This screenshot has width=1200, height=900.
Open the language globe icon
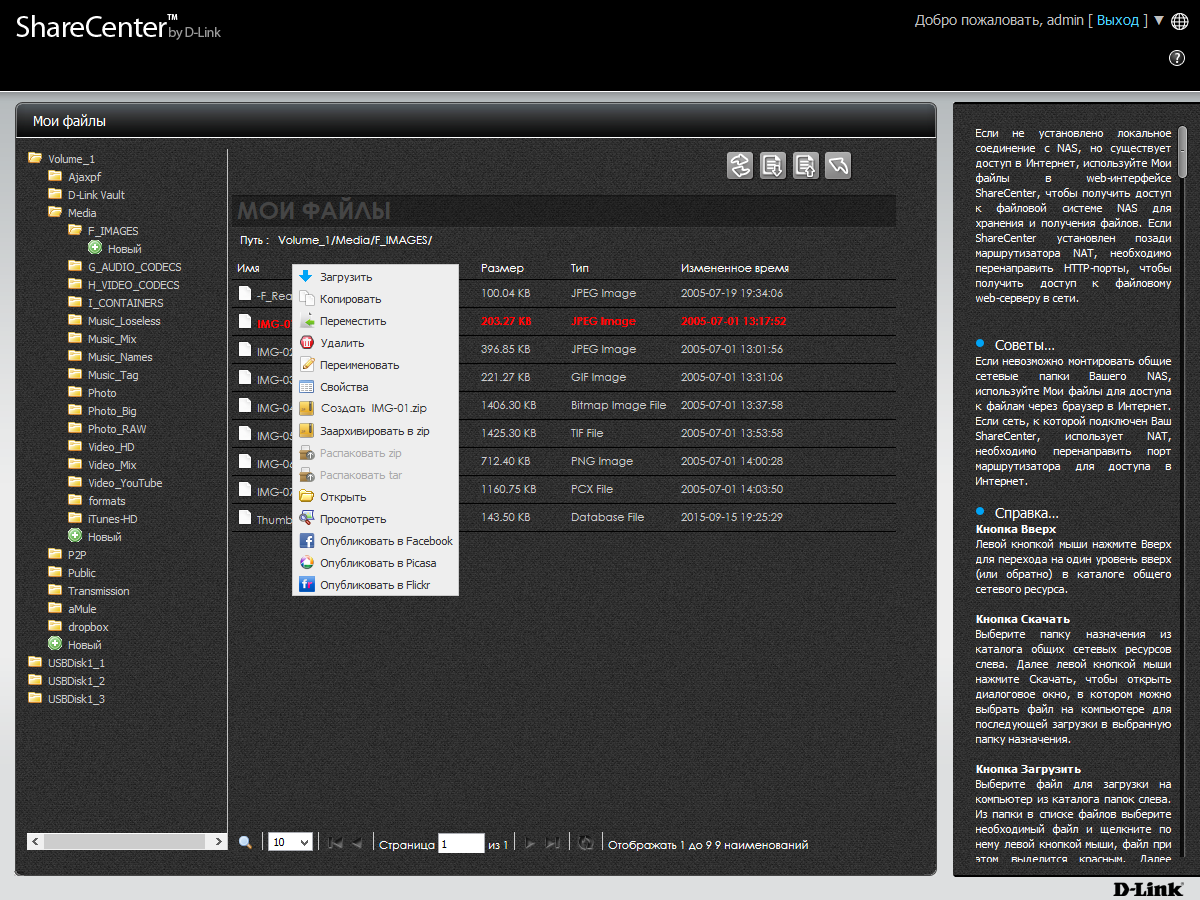(1179, 20)
